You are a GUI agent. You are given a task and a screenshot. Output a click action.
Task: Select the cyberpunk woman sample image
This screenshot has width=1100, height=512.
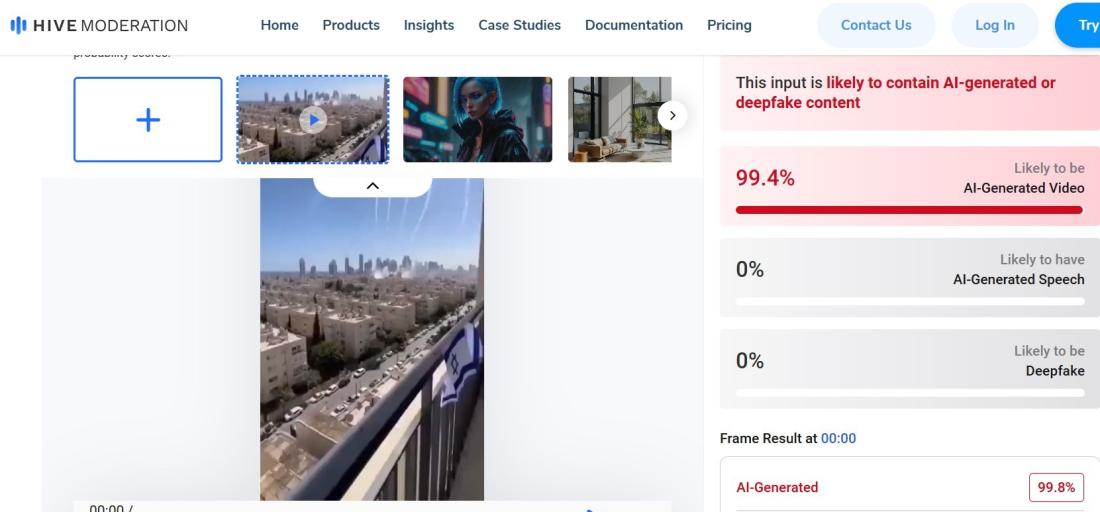[x=478, y=120]
